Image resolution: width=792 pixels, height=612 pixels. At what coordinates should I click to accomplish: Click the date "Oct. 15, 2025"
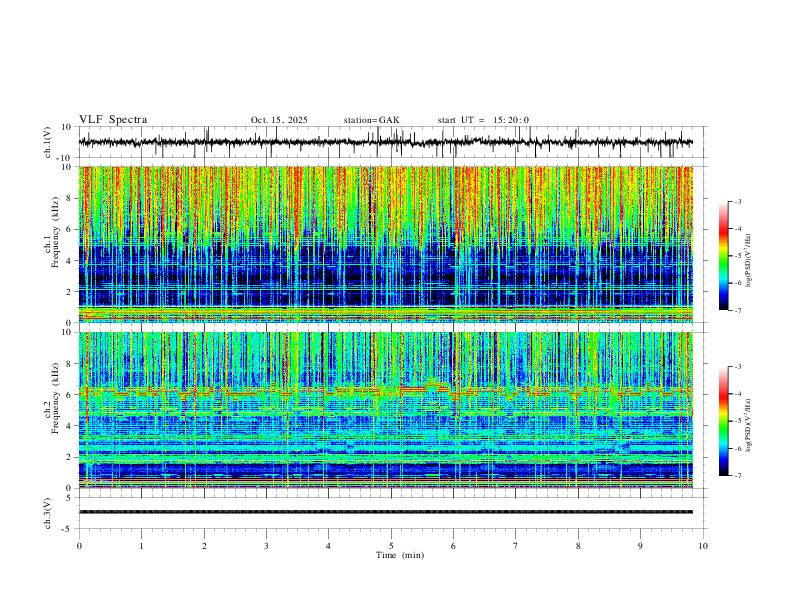point(279,120)
